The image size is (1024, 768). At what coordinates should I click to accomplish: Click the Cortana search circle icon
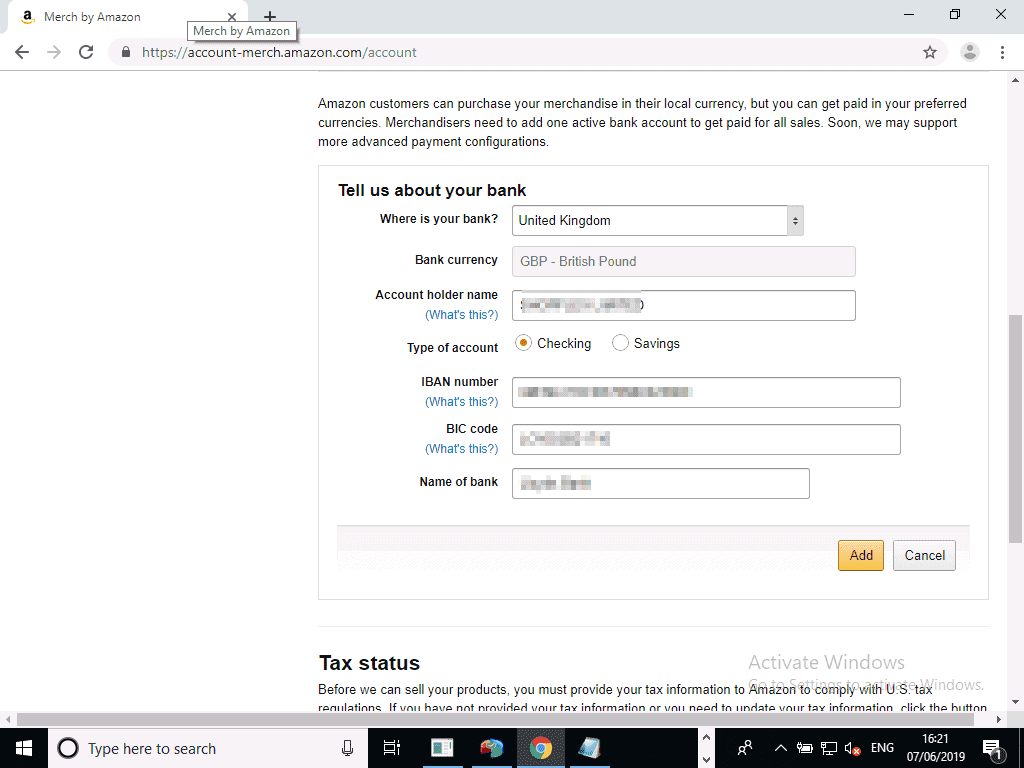[68, 748]
